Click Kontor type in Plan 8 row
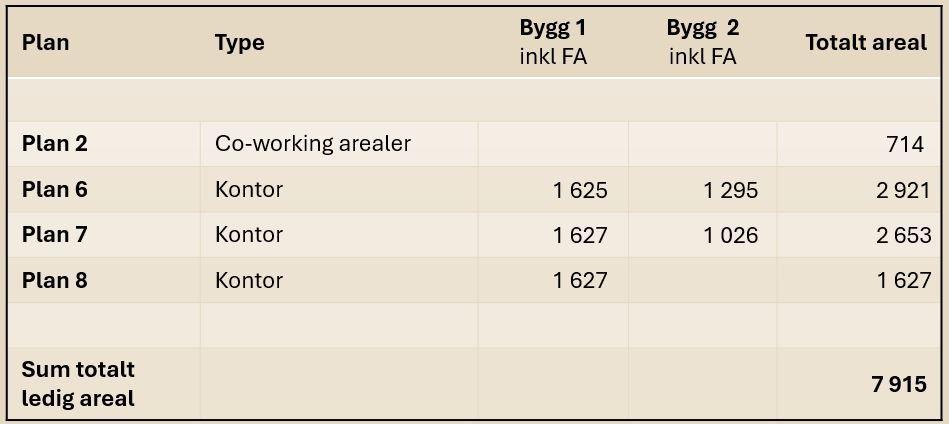 click(249, 281)
